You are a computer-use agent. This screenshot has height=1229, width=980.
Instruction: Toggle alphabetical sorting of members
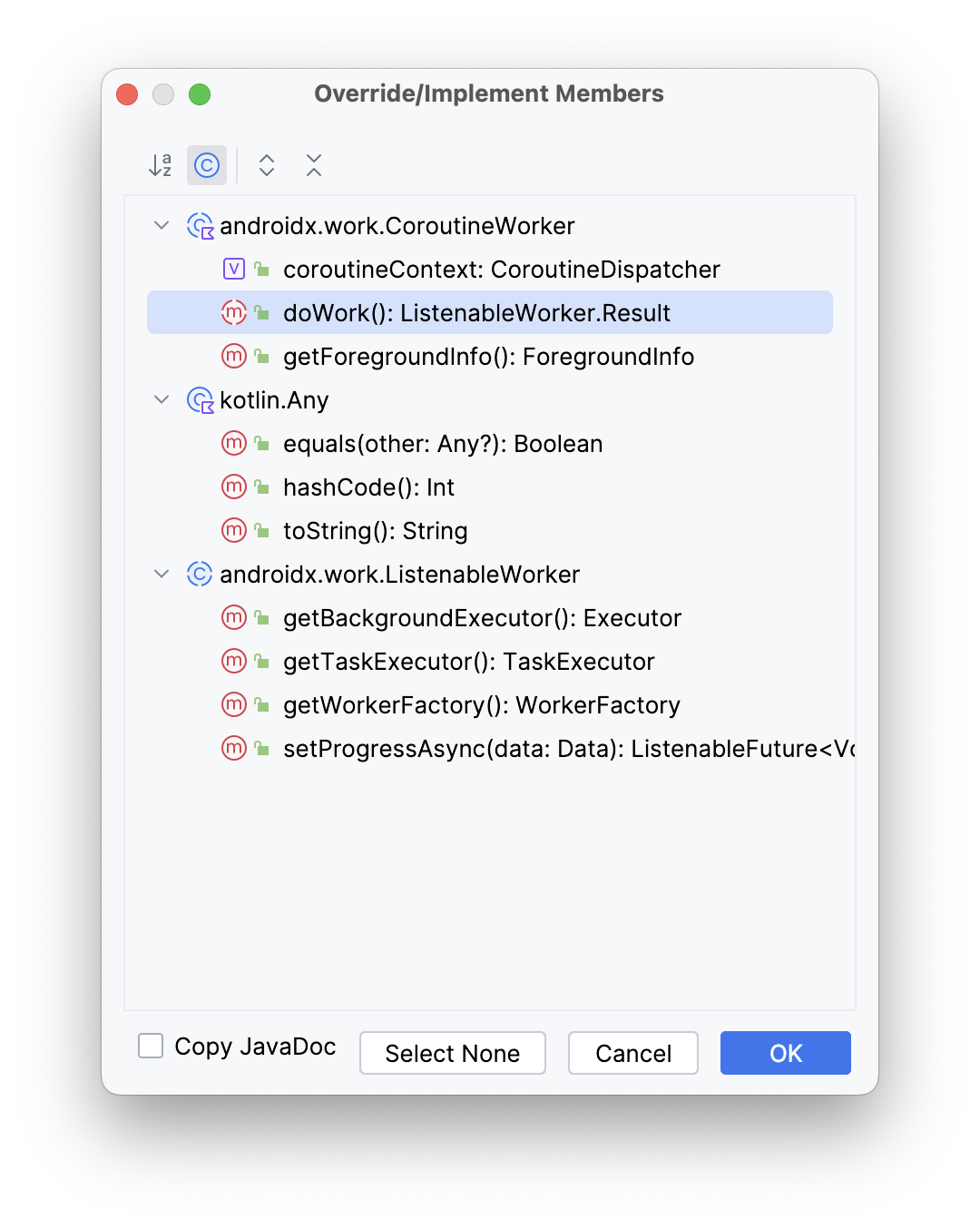click(x=159, y=164)
